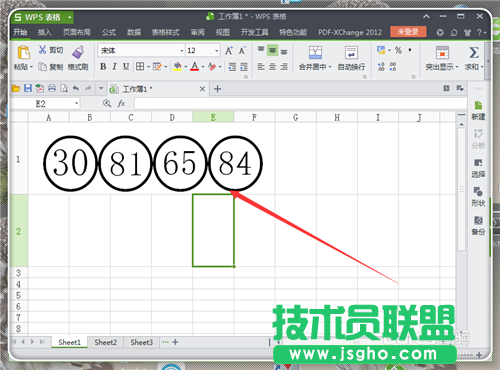This screenshot has height=370, width=500.
Task: Decrease font size with smaller A
Action: point(242,50)
